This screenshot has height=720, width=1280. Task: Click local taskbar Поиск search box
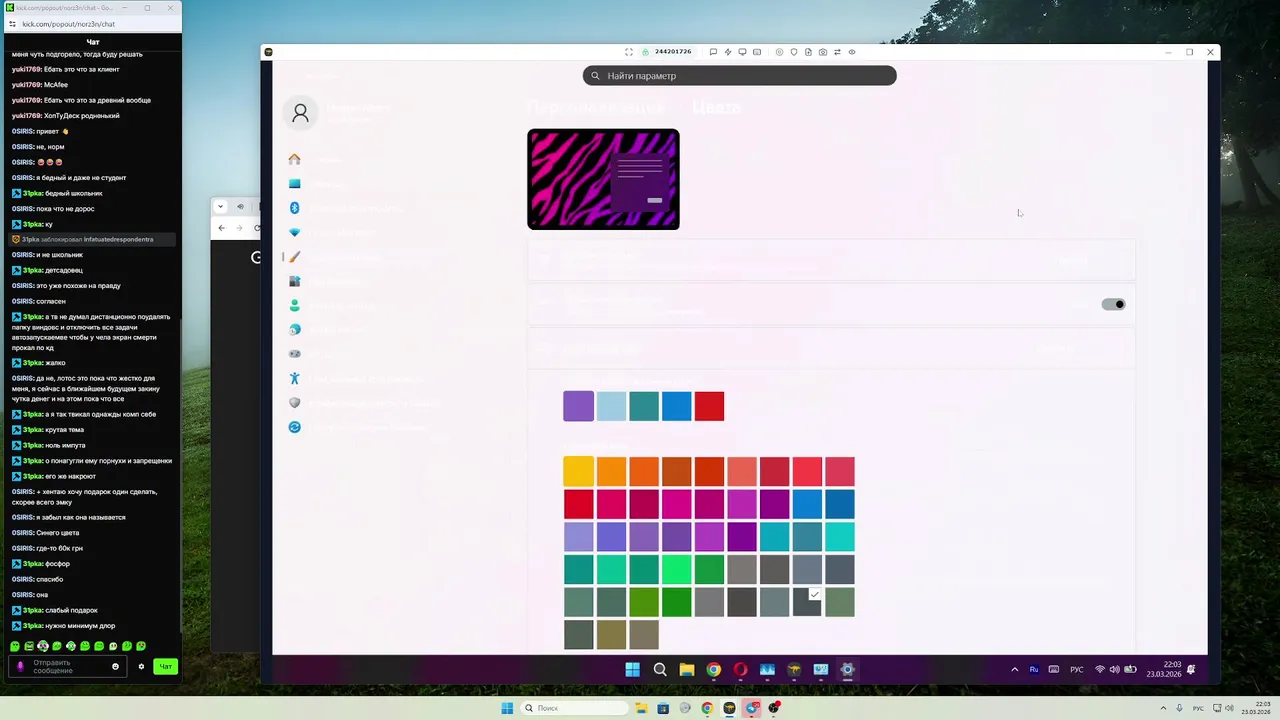tap(577, 708)
